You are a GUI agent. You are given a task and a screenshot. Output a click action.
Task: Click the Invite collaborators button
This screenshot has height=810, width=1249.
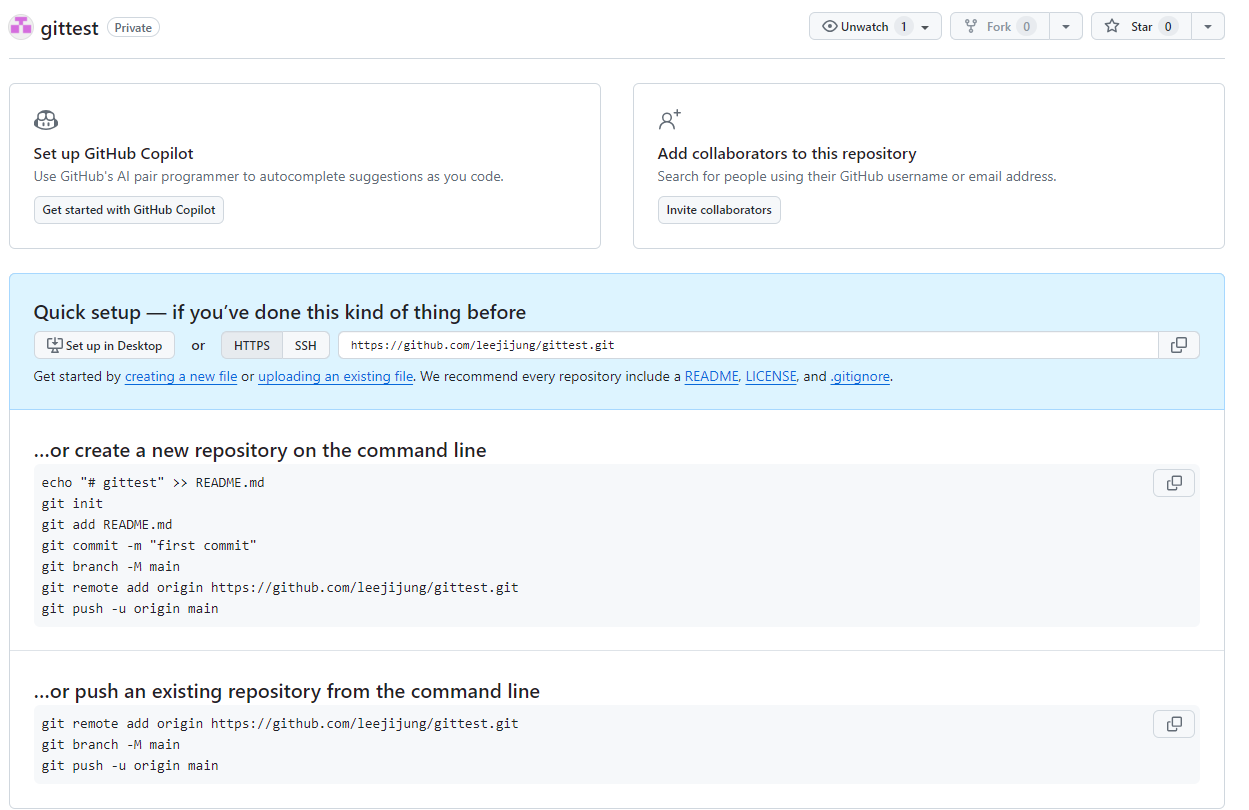coord(719,210)
